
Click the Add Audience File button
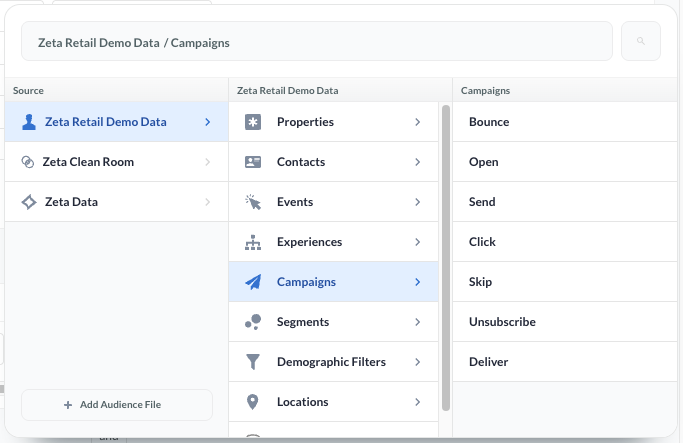117,405
